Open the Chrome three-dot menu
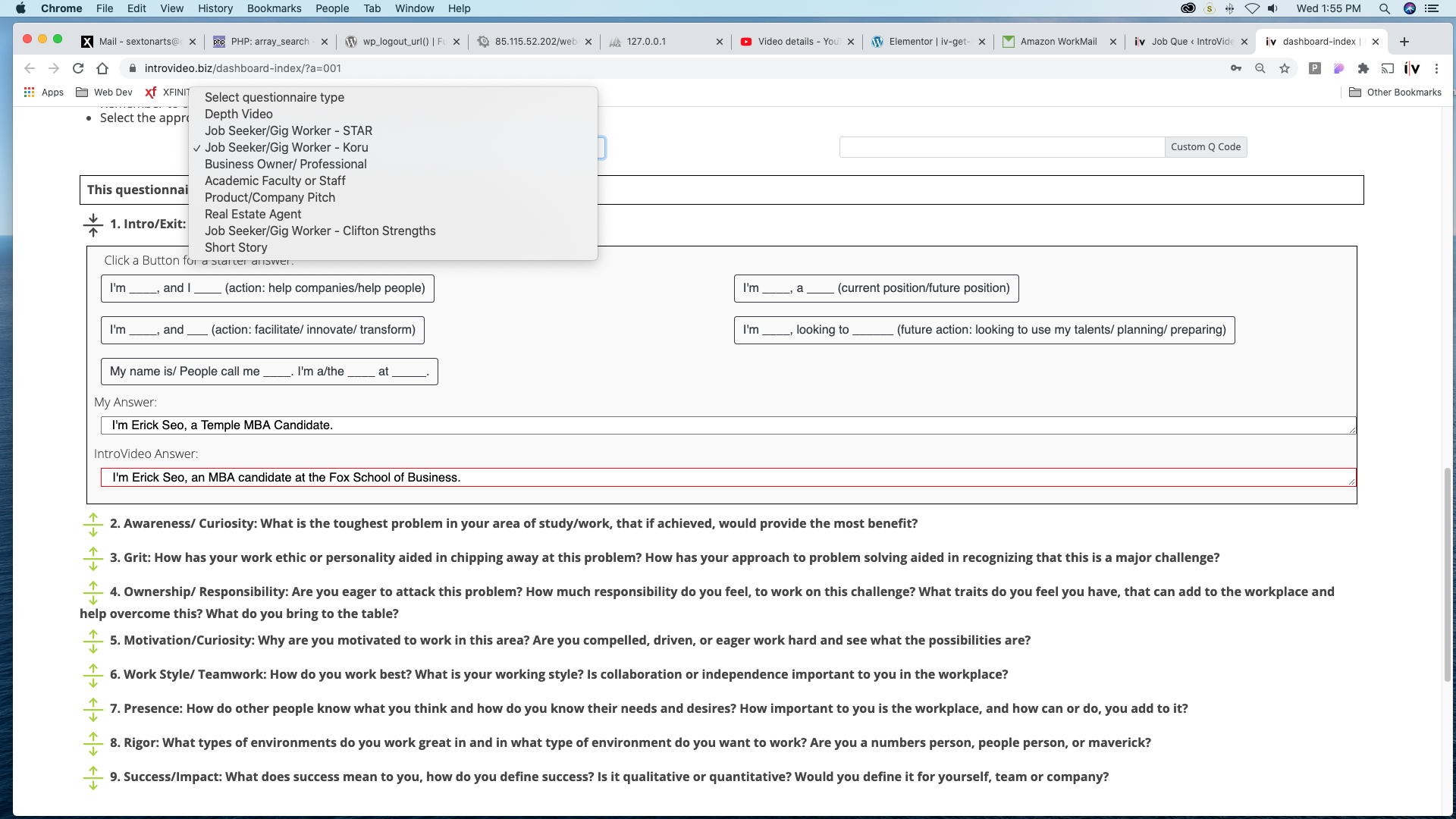The height and width of the screenshot is (819, 1456). (x=1436, y=68)
